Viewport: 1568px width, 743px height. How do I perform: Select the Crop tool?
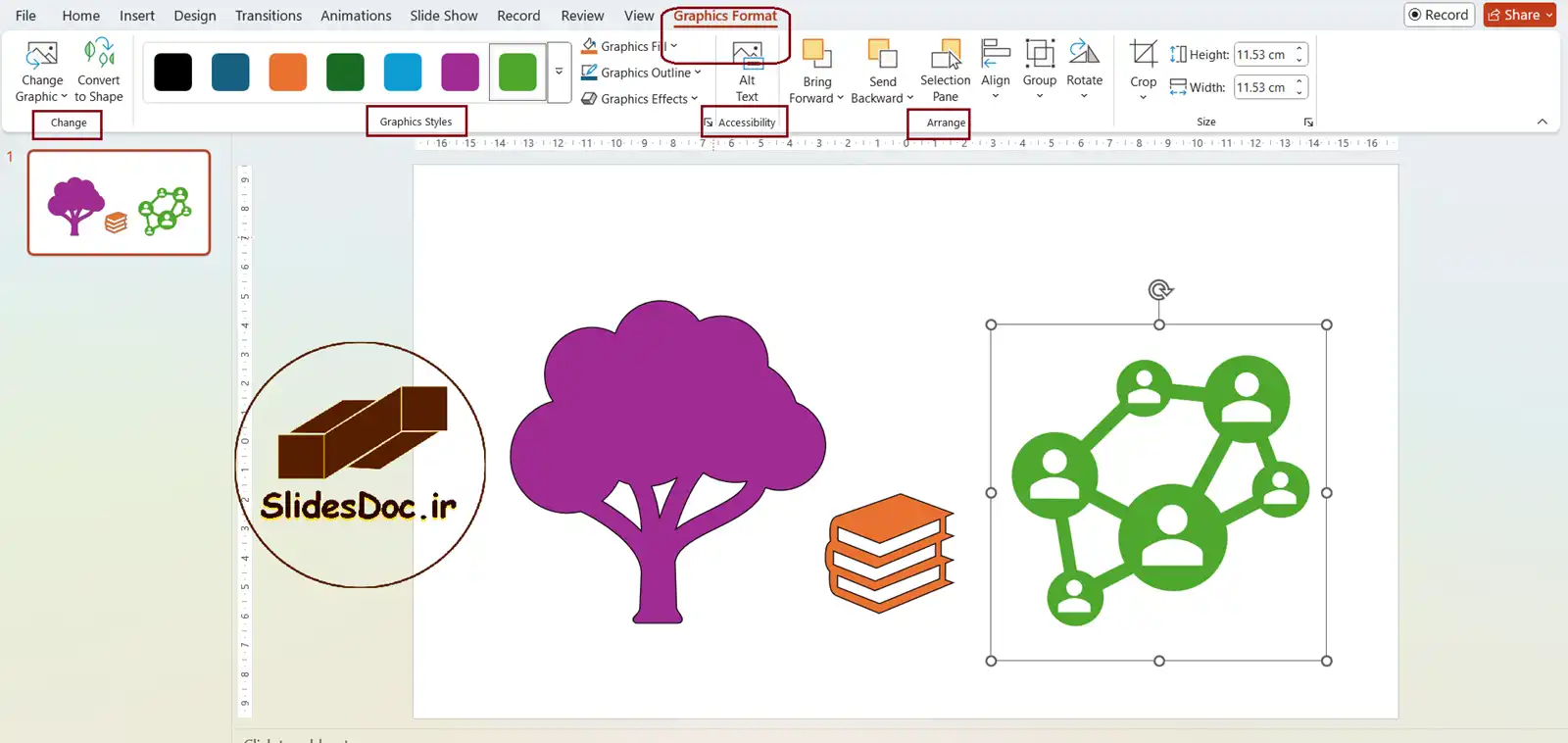coord(1143,57)
